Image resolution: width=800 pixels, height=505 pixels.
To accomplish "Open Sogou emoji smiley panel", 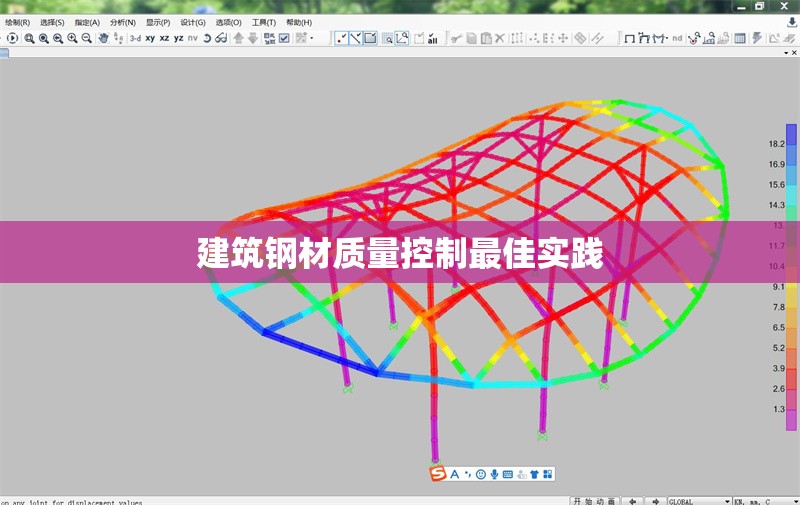I will (481, 474).
